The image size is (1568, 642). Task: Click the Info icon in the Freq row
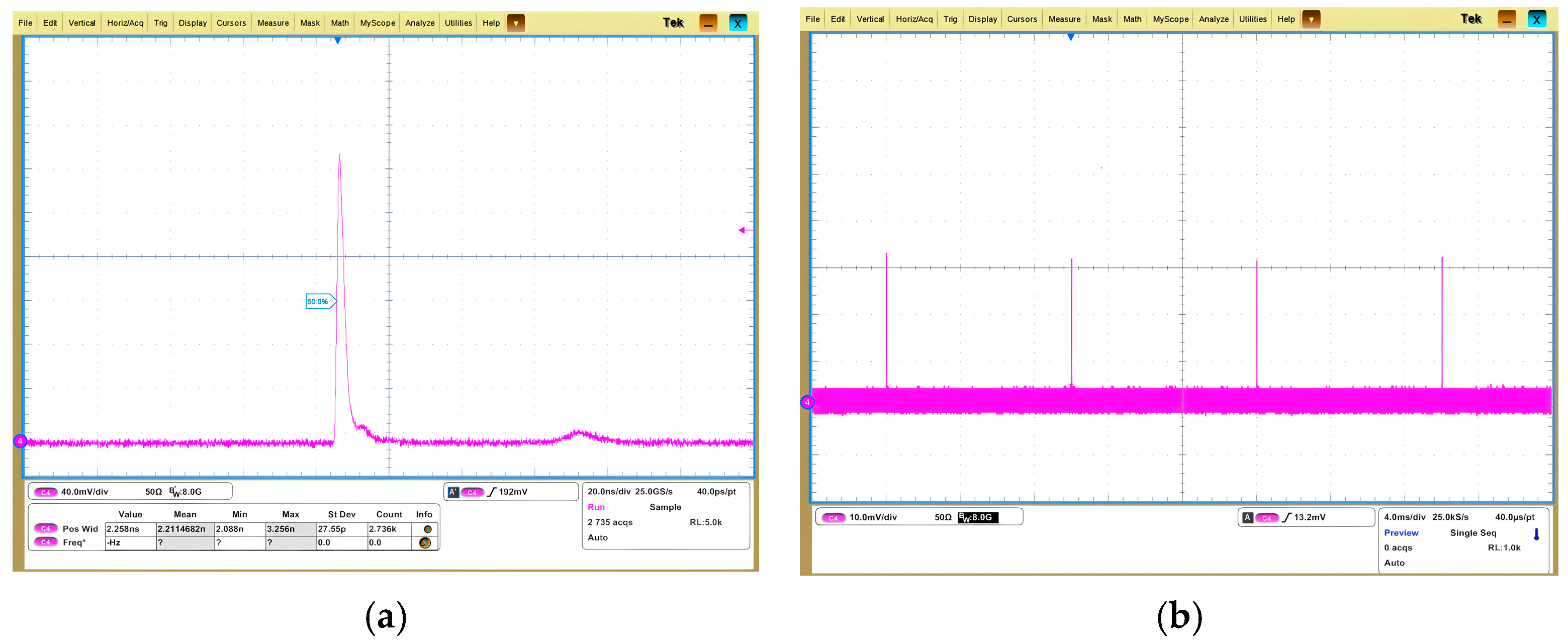[x=425, y=542]
